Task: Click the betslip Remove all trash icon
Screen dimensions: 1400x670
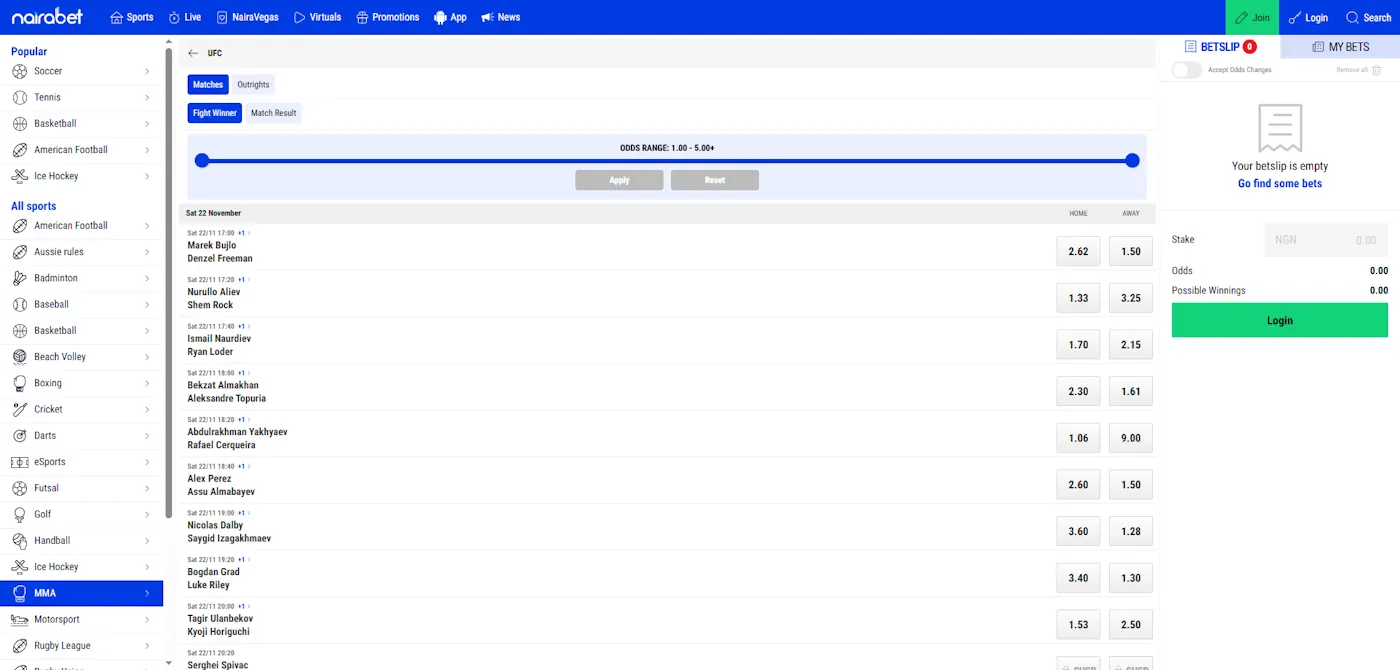Action: pos(1376,70)
